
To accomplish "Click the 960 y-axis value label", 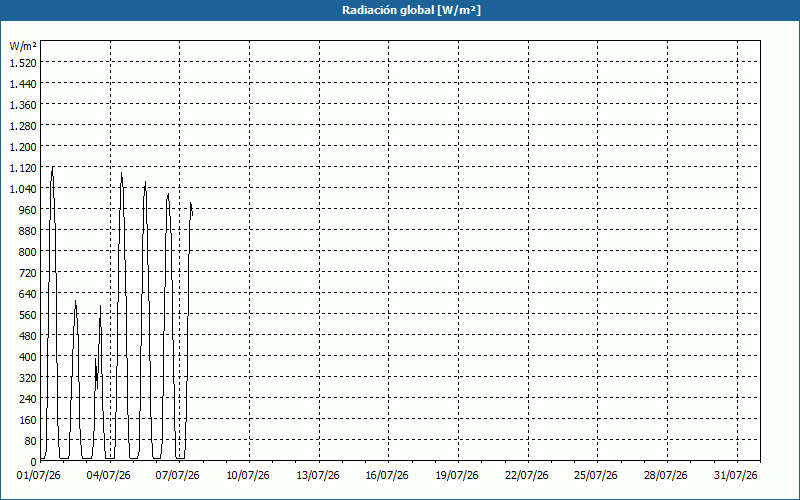I will [28, 210].
